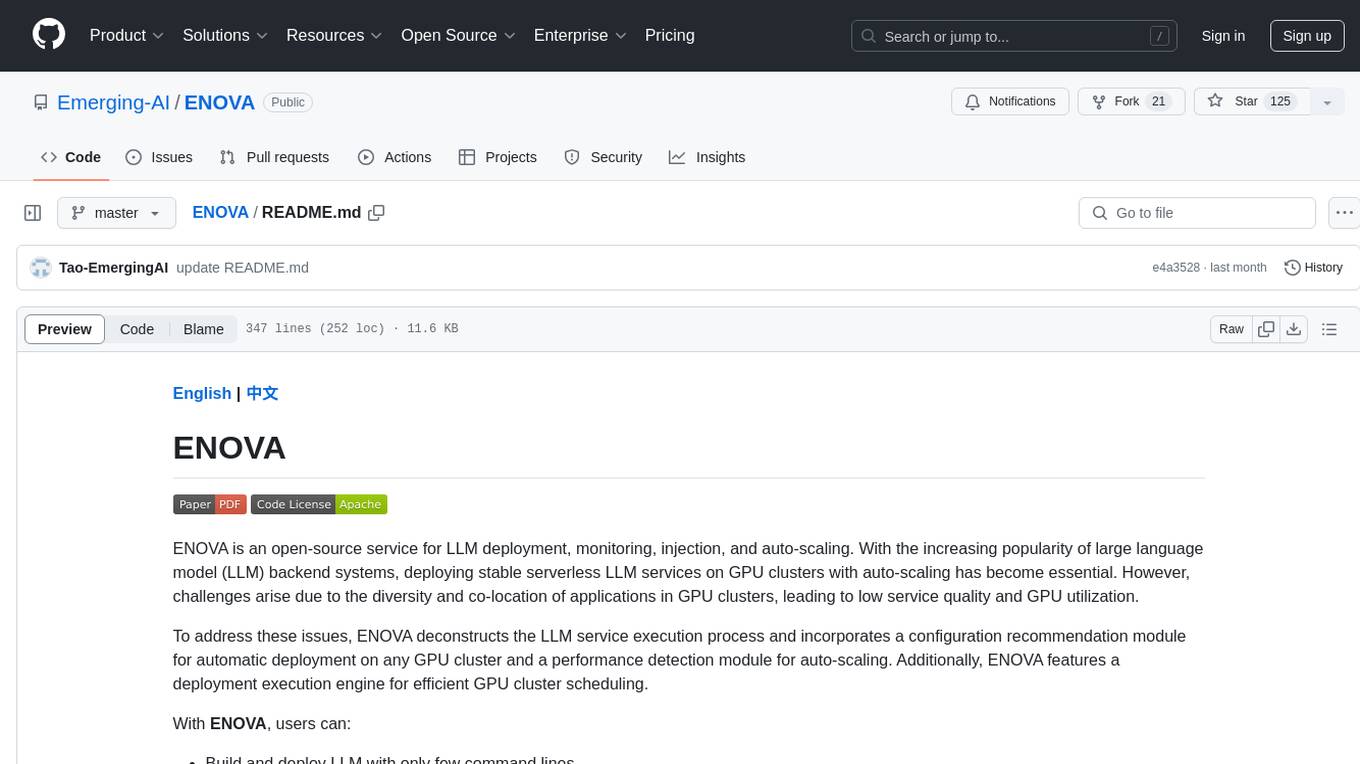The height and width of the screenshot is (764, 1360).
Task: Open the ENOVA repository title link
Action: point(220,102)
